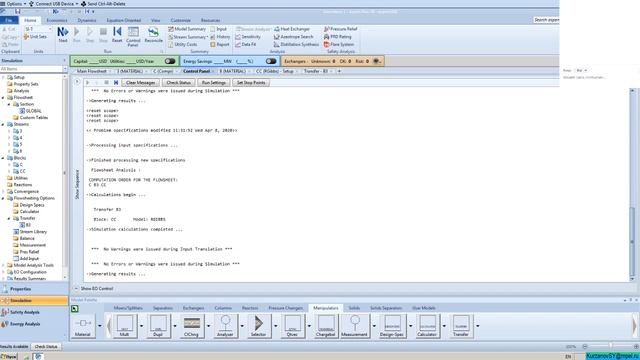Select the Dupl block in the palette
This screenshot has width=640, height=360.
pos(158,326)
